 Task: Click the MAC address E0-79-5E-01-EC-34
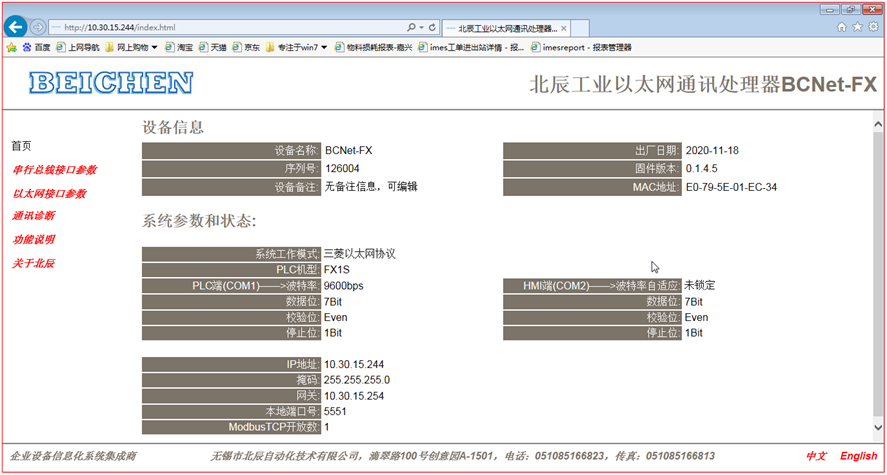[731, 187]
